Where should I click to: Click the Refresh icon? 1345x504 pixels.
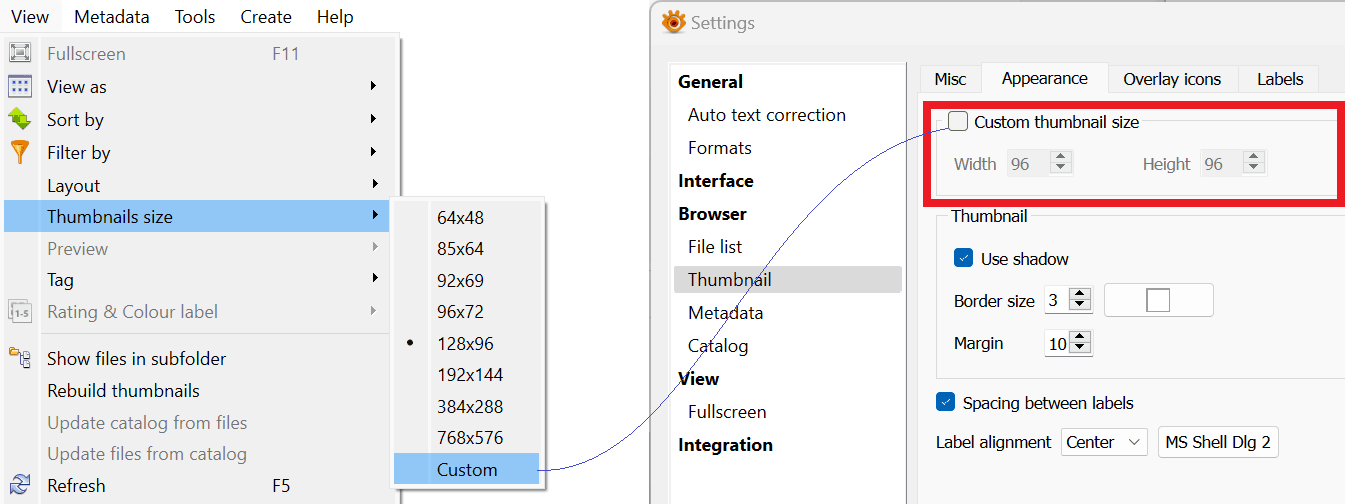(20, 485)
